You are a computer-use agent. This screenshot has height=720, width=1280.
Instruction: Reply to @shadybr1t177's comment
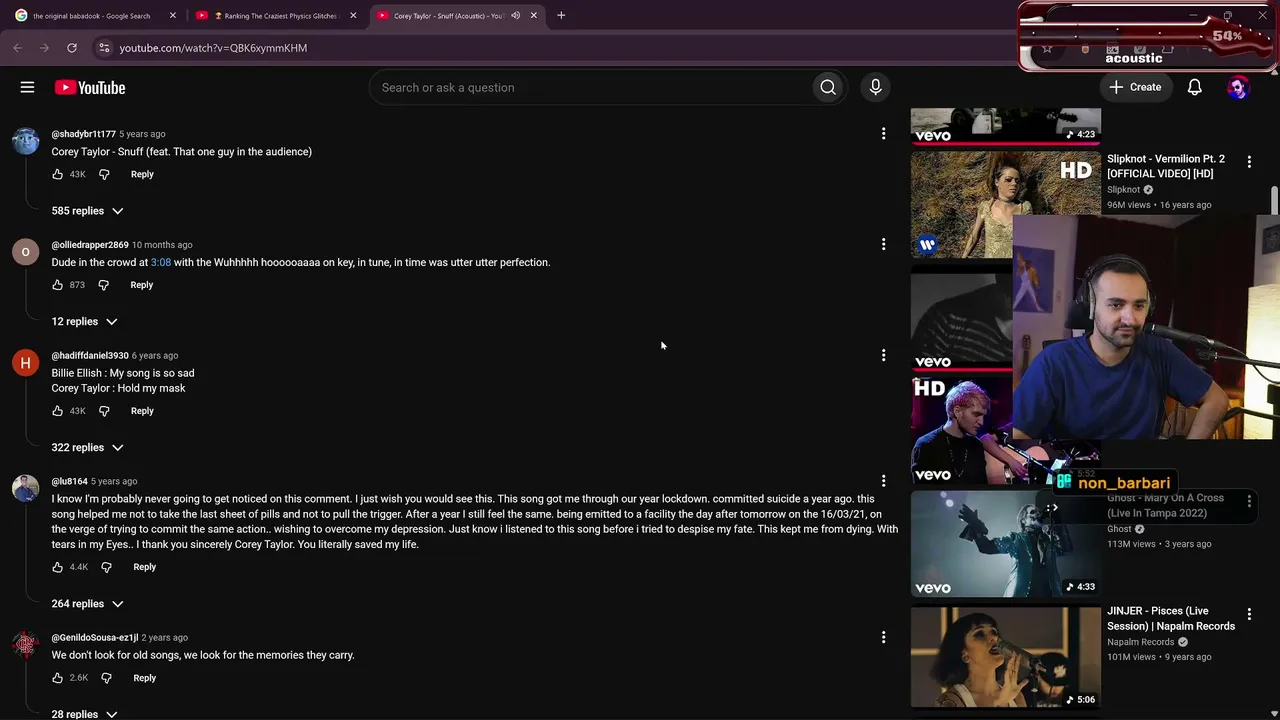tap(142, 174)
